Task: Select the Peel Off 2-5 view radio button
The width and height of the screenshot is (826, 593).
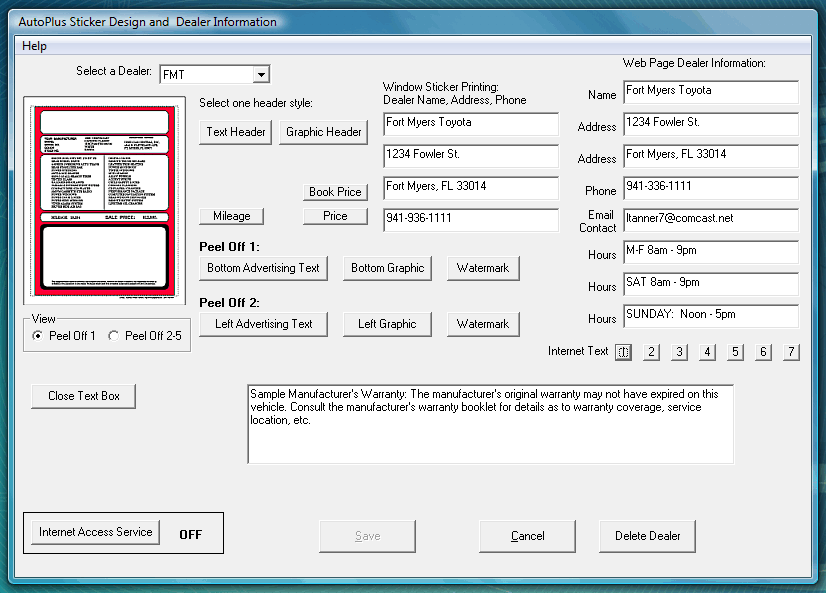Action: tap(113, 335)
